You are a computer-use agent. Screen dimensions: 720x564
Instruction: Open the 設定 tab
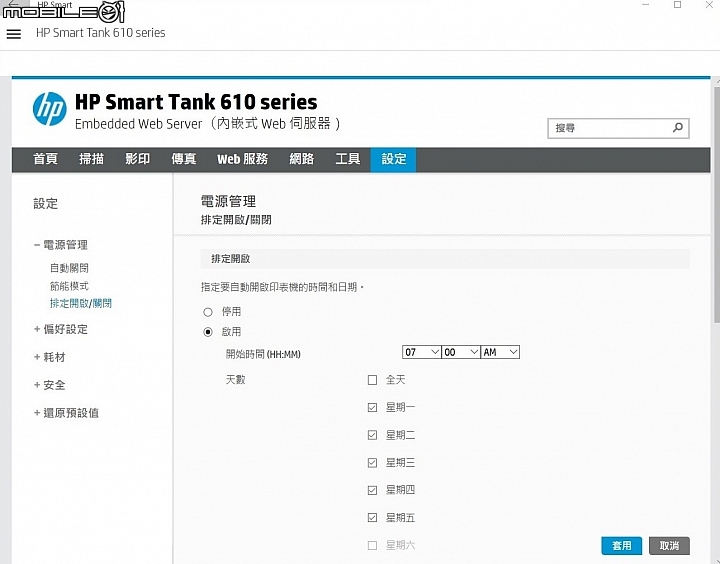(394, 159)
